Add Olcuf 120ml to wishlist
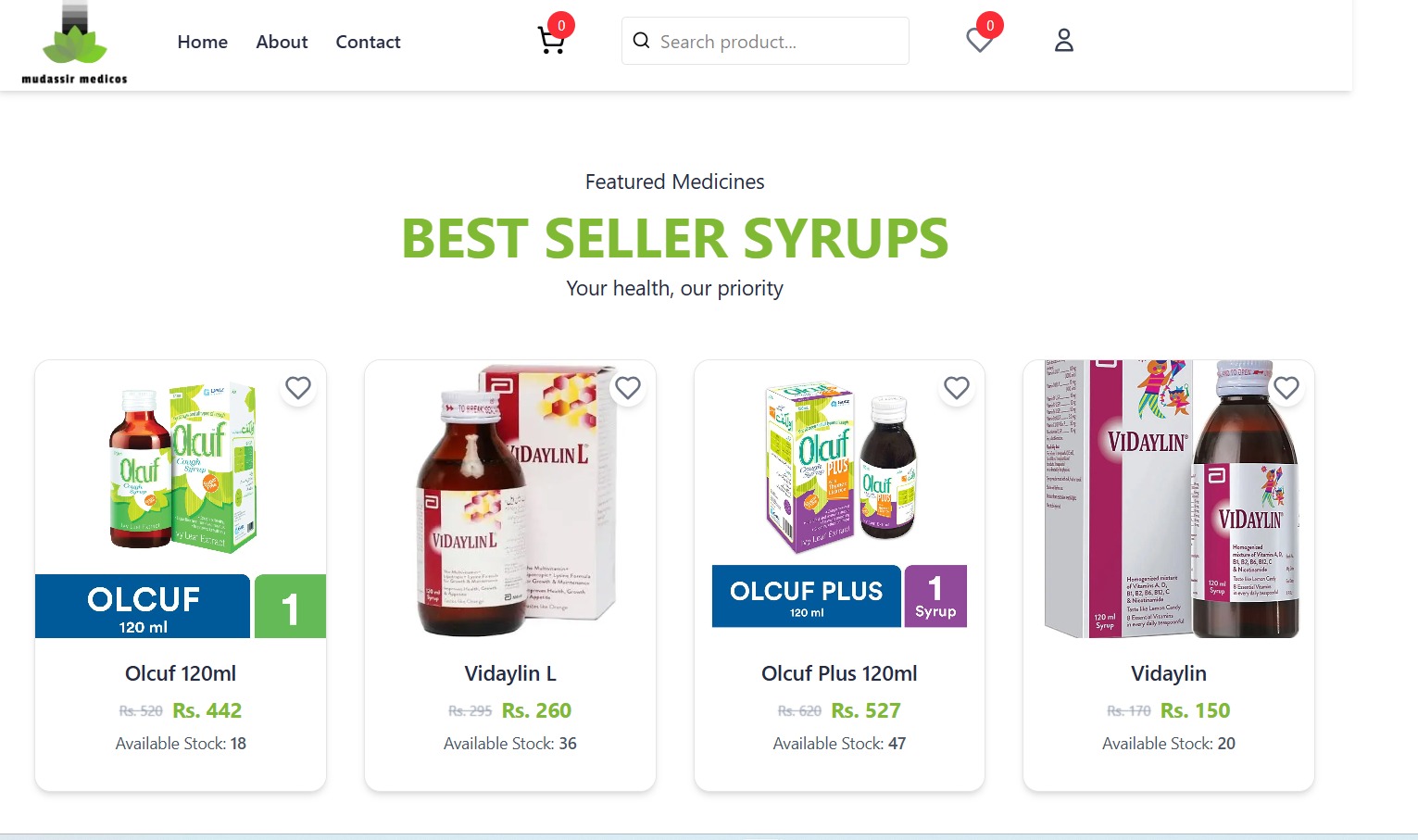 click(x=298, y=388)
